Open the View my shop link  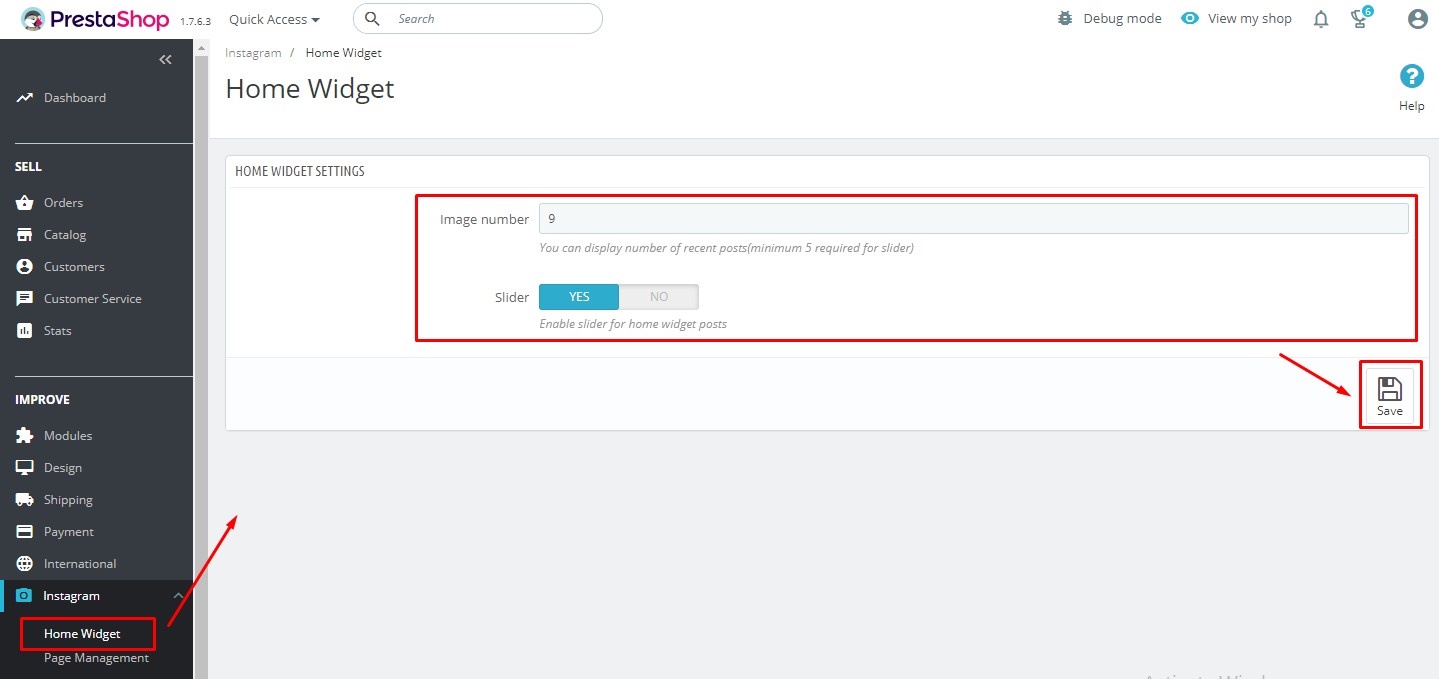(x=1237, y=19)
